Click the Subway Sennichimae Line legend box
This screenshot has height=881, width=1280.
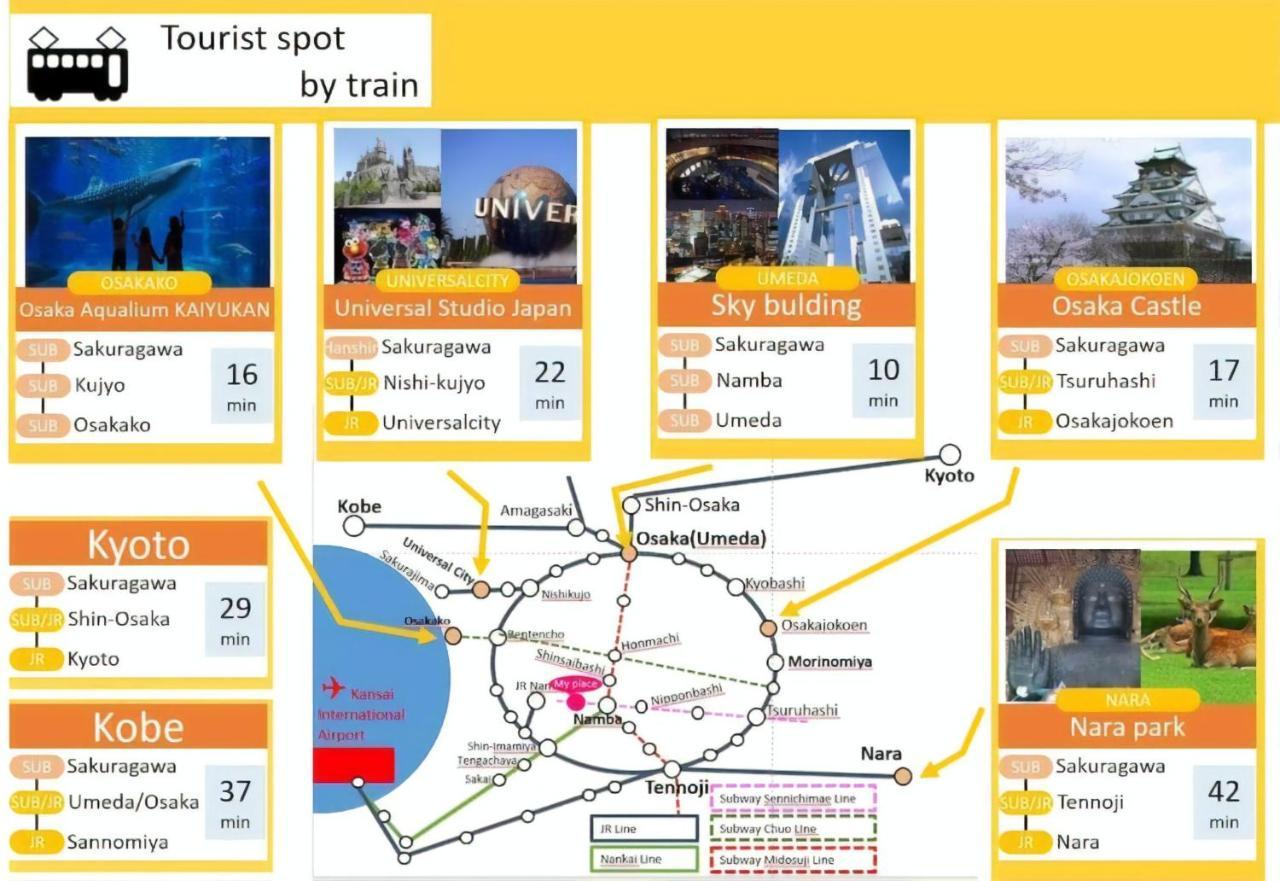pos(792,799)
